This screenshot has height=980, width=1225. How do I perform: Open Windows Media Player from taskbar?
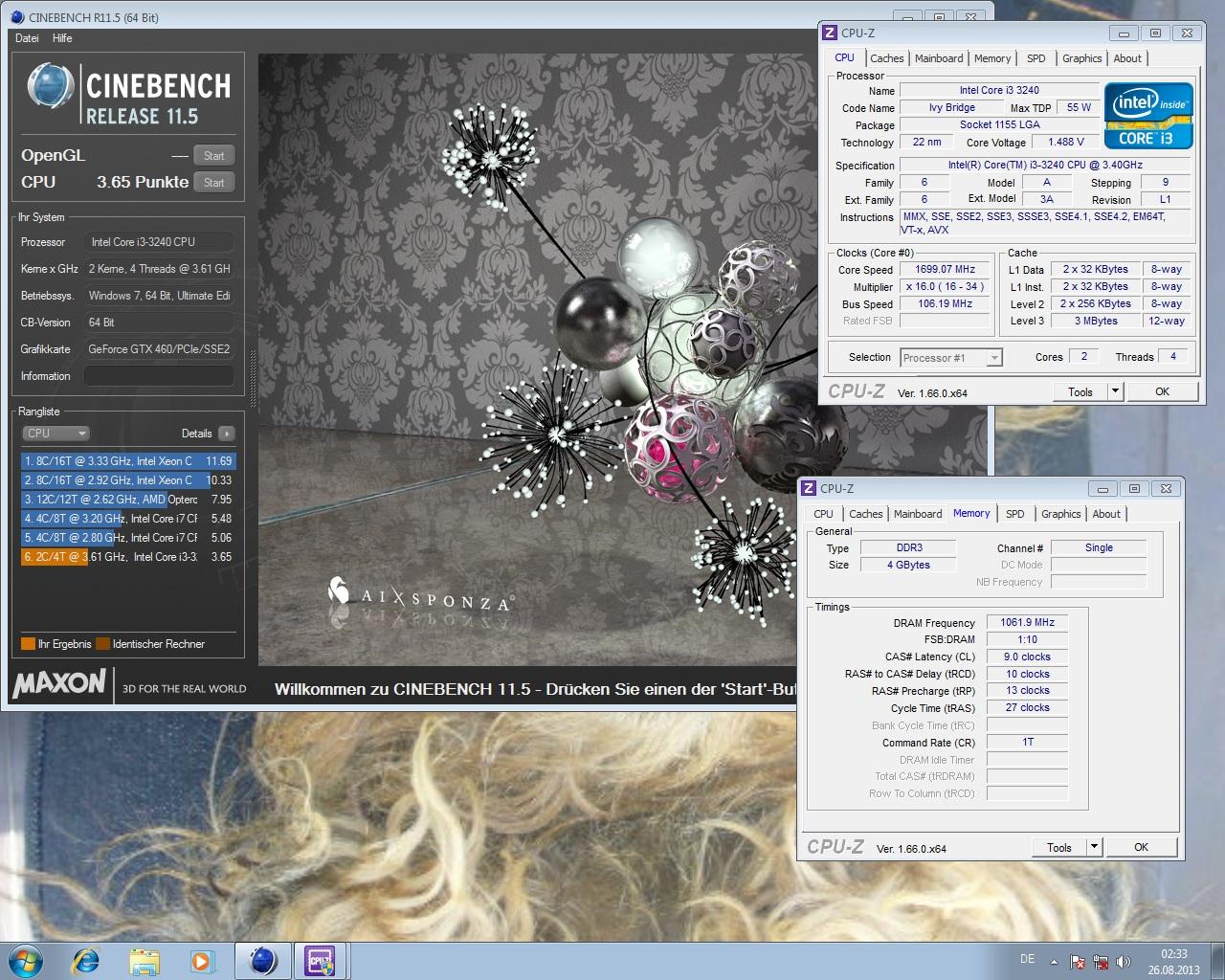pyautogui.click(x=203, y=961)
